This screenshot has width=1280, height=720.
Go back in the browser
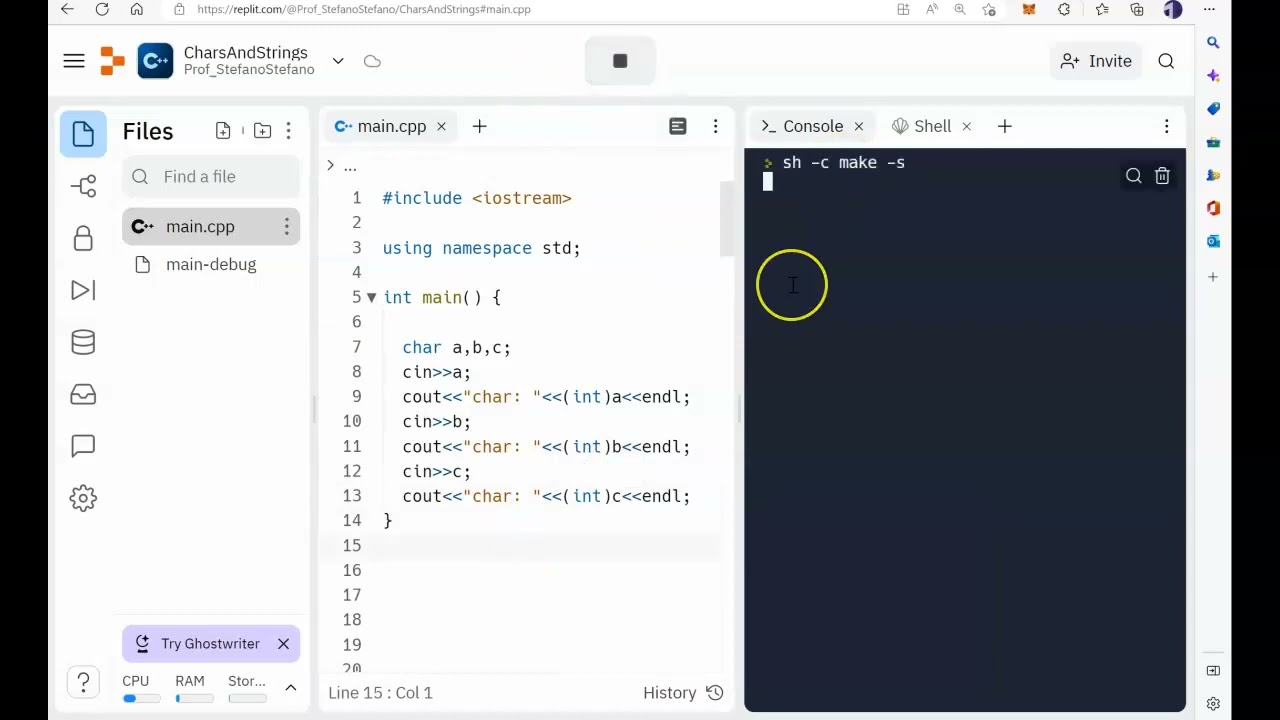coord(67,9)
